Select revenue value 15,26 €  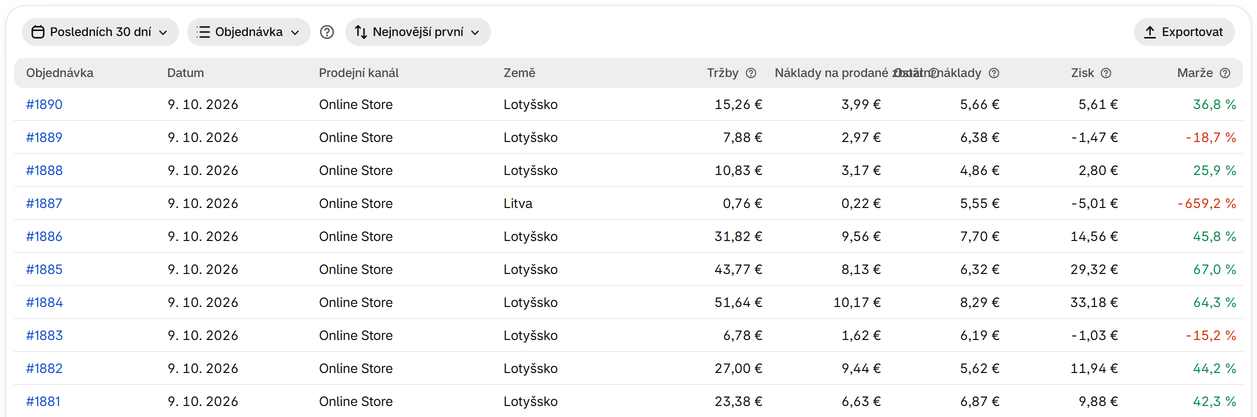coord(738,104)
